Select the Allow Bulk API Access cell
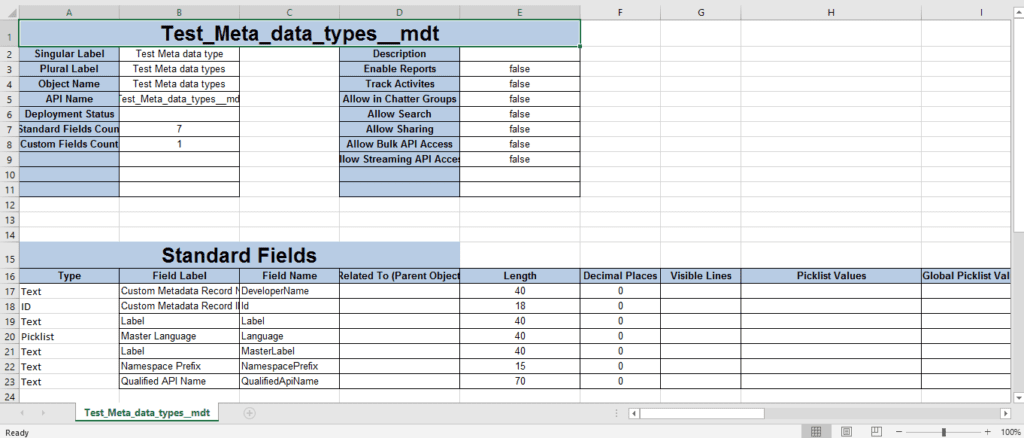The image size is (1024, 438). pyautogui.click(x=399, y=144)
